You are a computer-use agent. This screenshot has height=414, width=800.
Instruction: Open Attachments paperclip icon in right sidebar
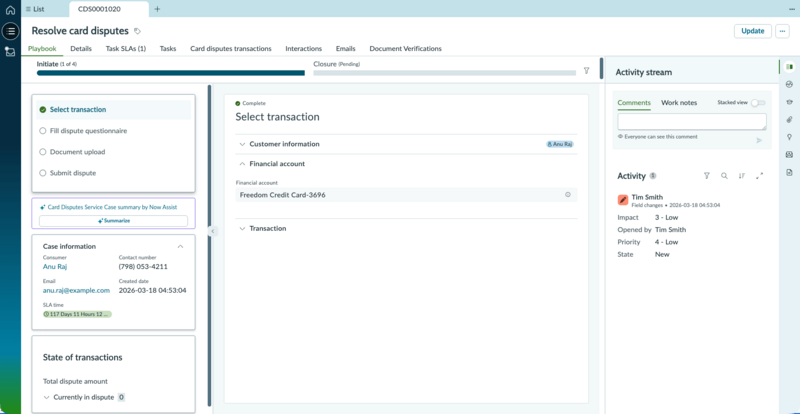click(x=789, y=119)
